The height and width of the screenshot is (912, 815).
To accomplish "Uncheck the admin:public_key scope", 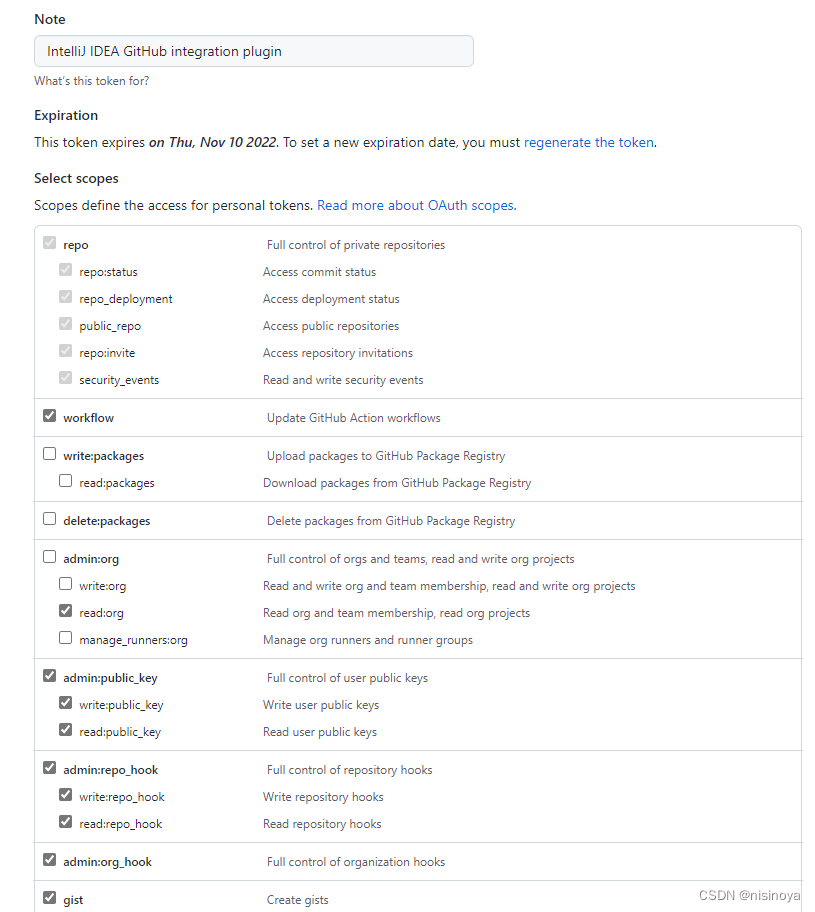I will [49, 676].
